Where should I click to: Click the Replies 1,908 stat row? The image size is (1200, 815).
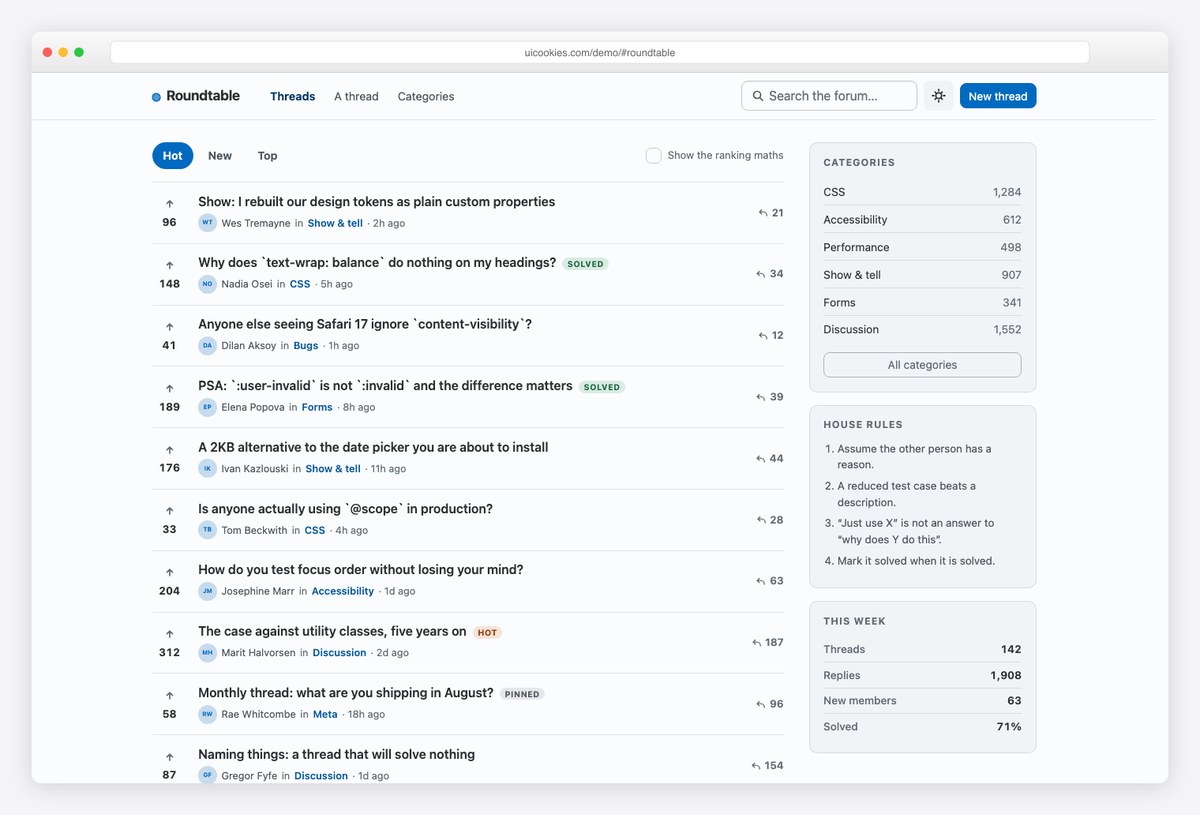click(922, 675)
